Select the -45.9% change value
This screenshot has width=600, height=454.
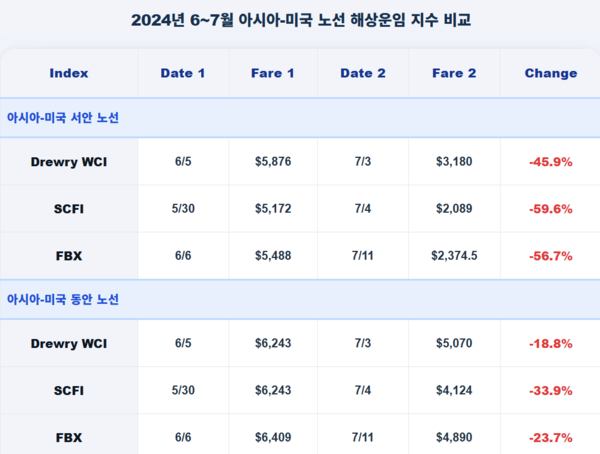point(551,162)
